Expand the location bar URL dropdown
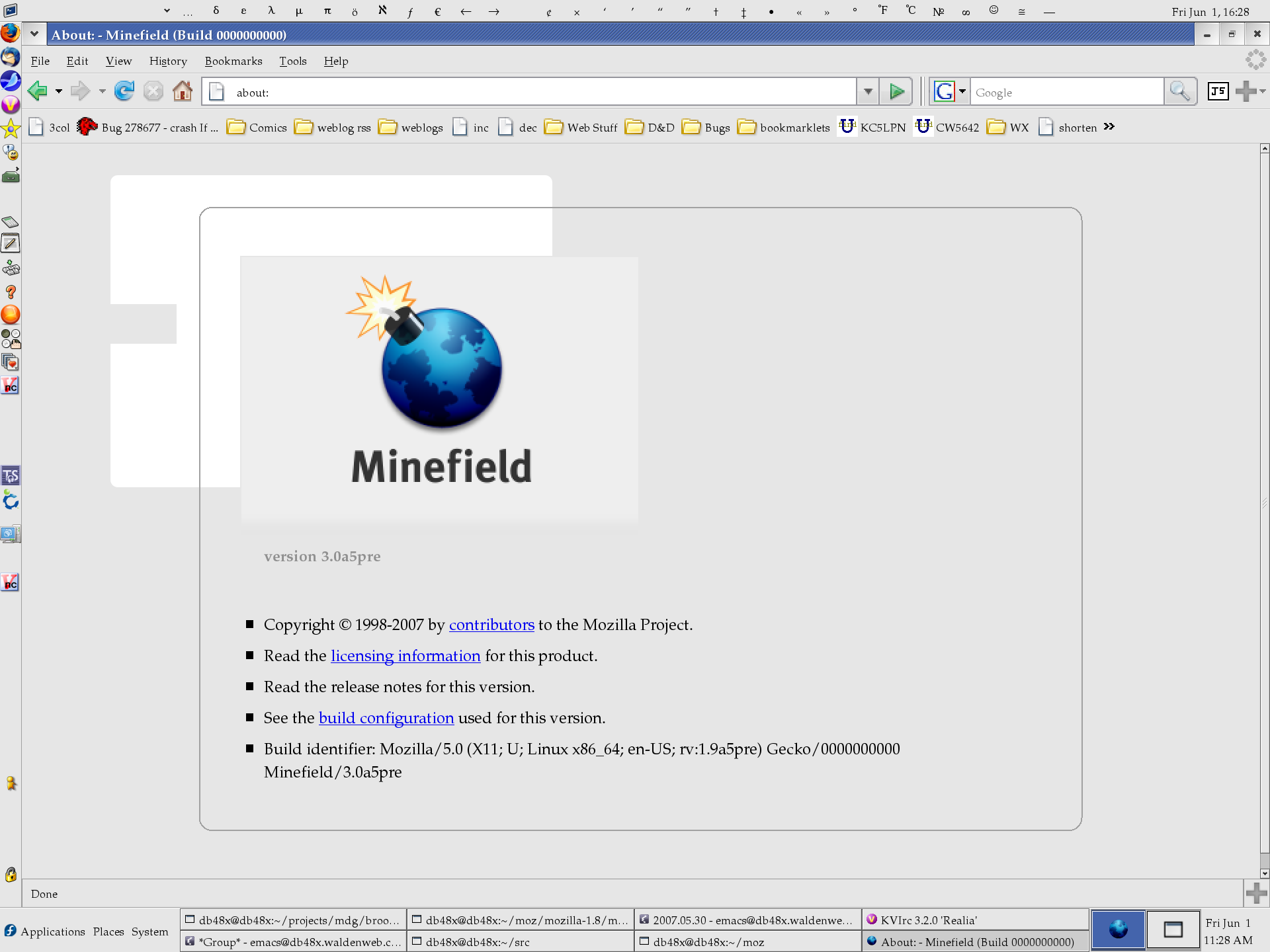Viewport: 1270px width, 952px height. click(868, 92)
